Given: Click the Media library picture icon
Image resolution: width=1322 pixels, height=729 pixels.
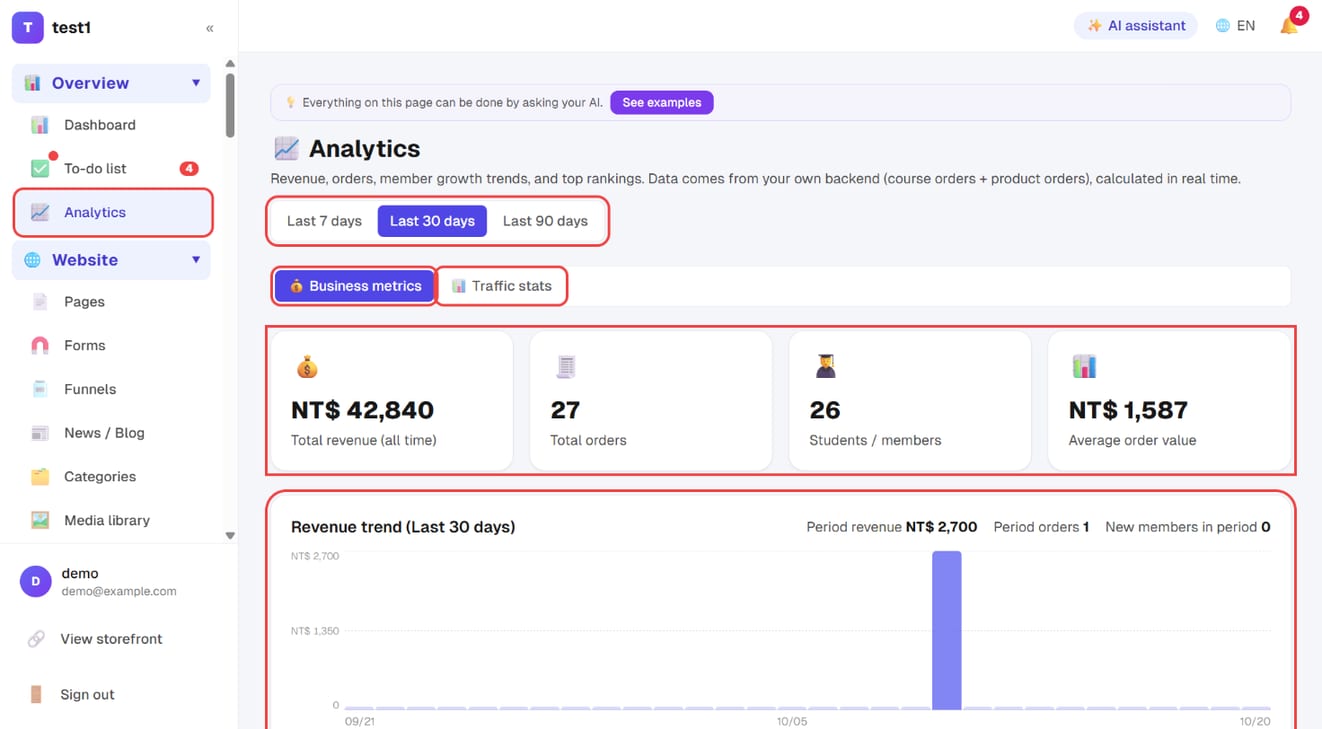Looking at the screenshot, I should 40,520.
